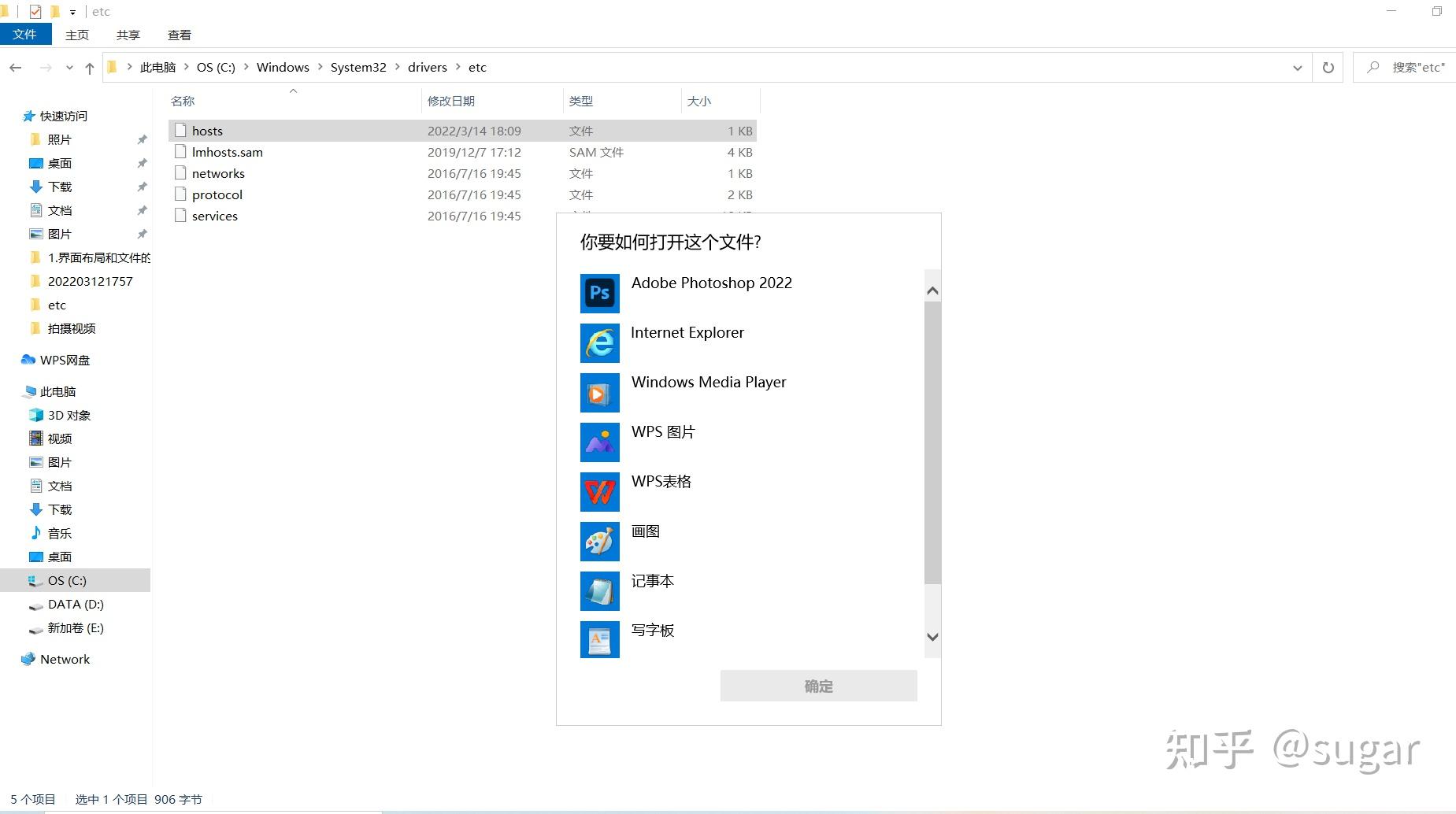
Task: Click the 确定 button in the dialog
Action: 817,686
